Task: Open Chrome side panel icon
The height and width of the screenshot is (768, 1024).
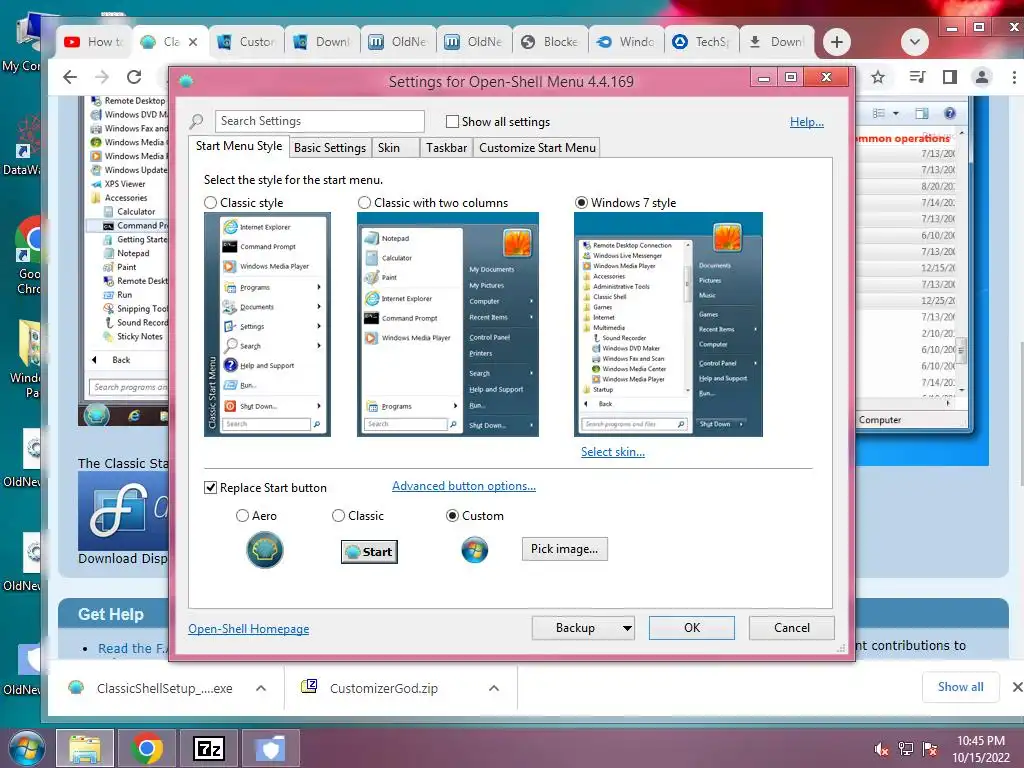Action: [x=950, y=77]
